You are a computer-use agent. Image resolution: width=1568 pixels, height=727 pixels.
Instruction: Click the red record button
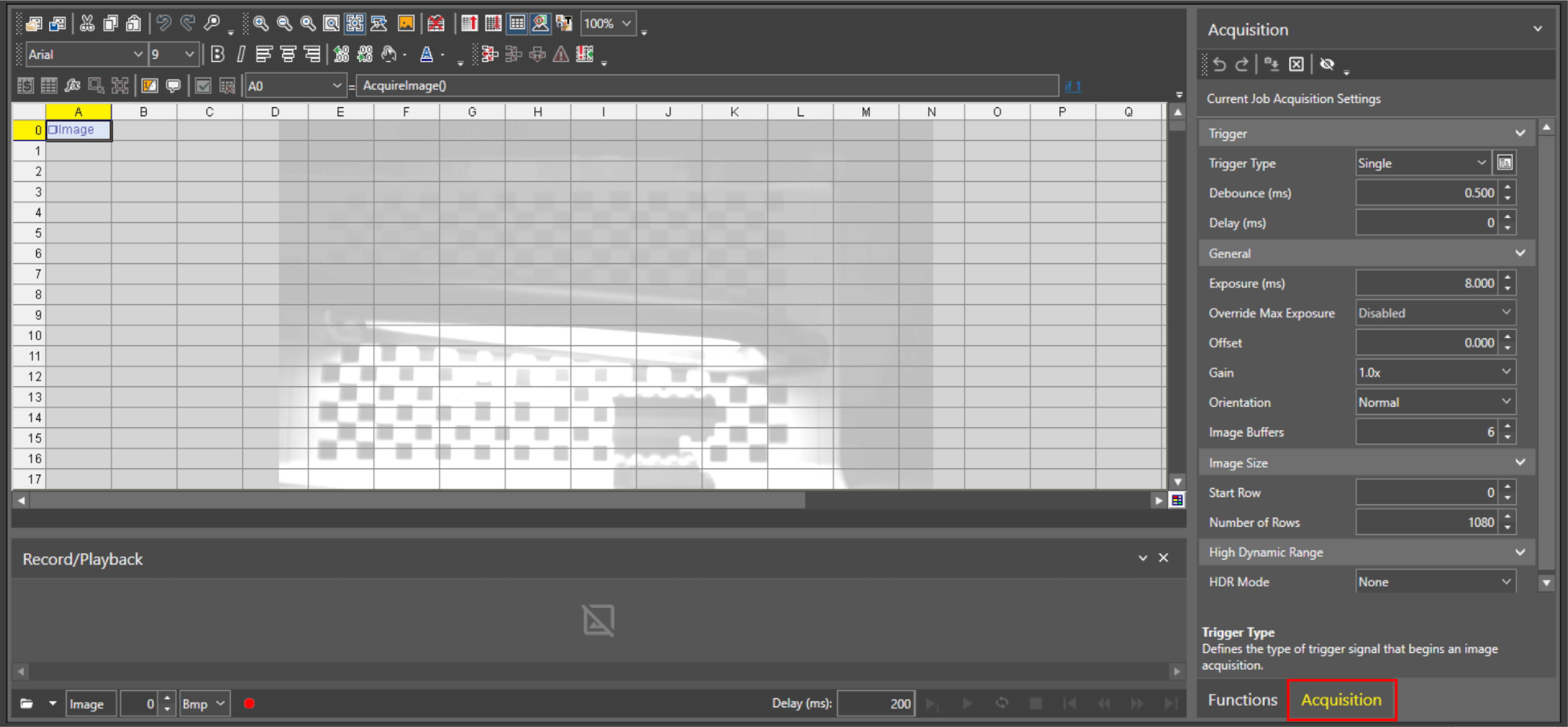[x=249, y=704]
